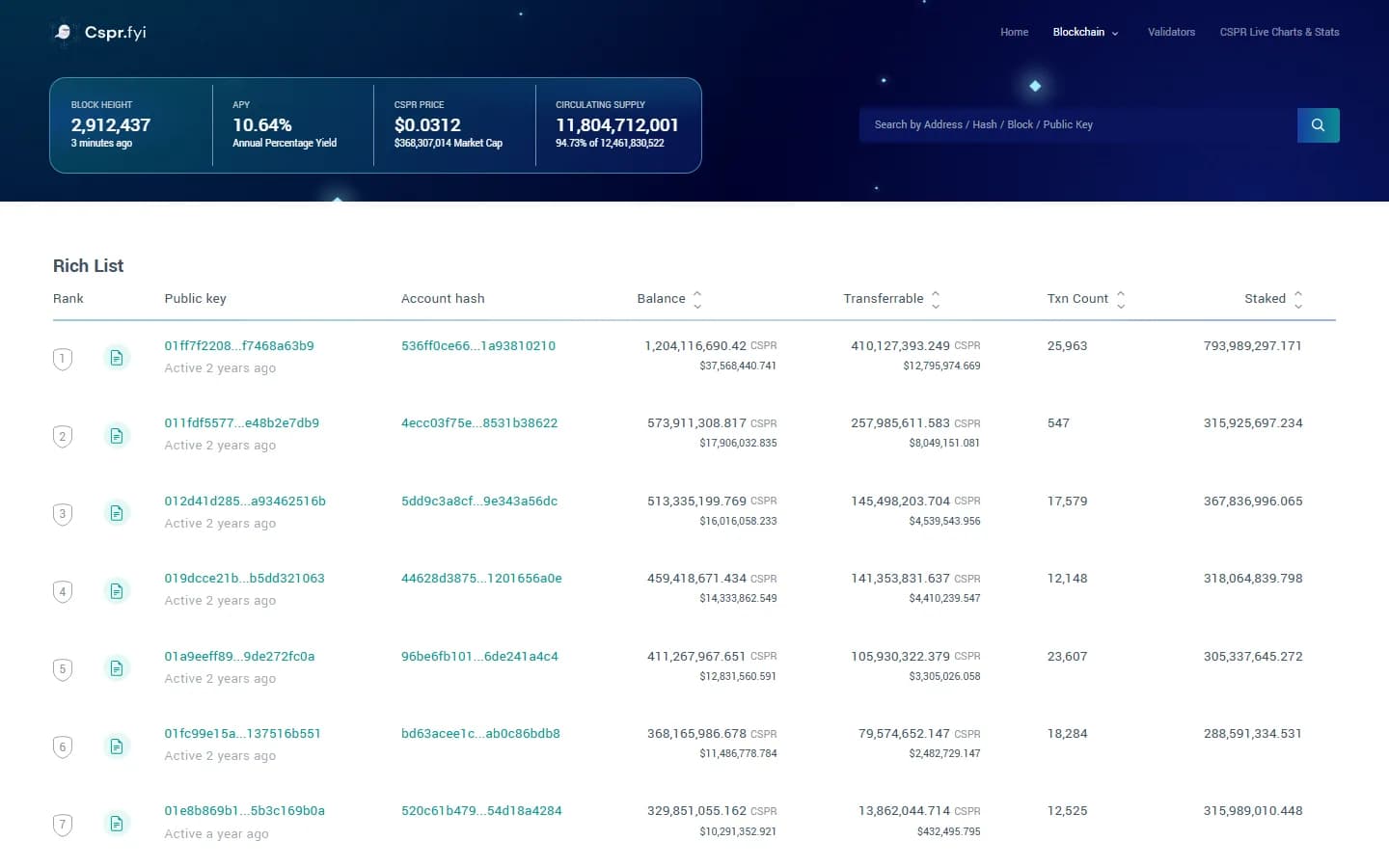Open public key 01ff7f2208...f7468a63b9
This screenshot has height=868, width=1389.
click(239, 345)
